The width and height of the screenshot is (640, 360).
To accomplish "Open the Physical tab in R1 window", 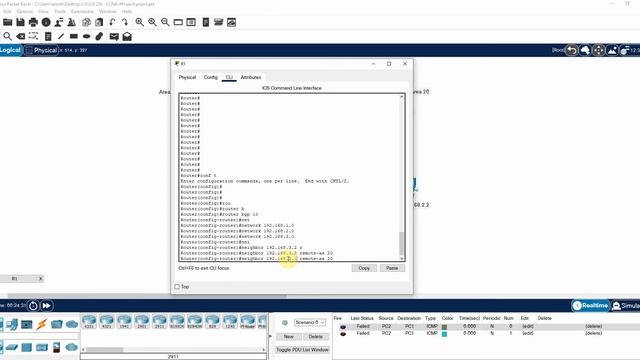I will point(187,77).
